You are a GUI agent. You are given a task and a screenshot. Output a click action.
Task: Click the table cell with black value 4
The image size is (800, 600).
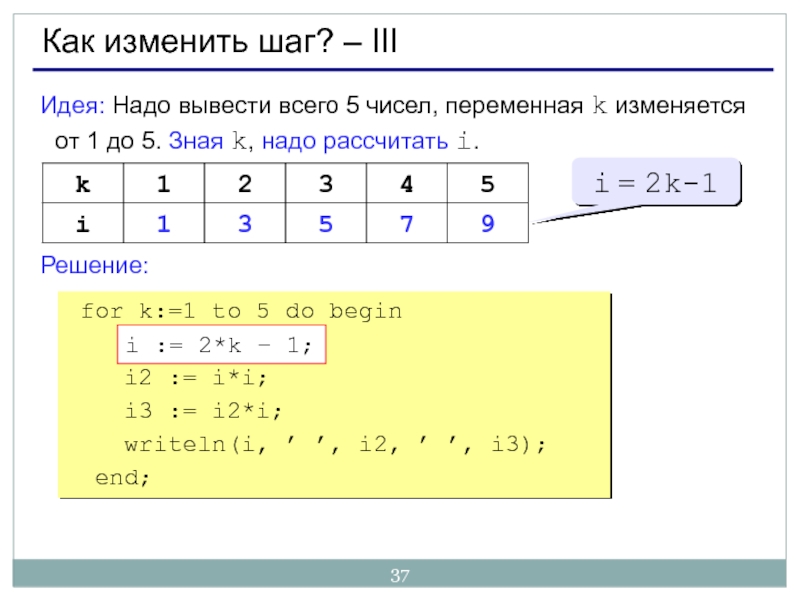point(406,186)
